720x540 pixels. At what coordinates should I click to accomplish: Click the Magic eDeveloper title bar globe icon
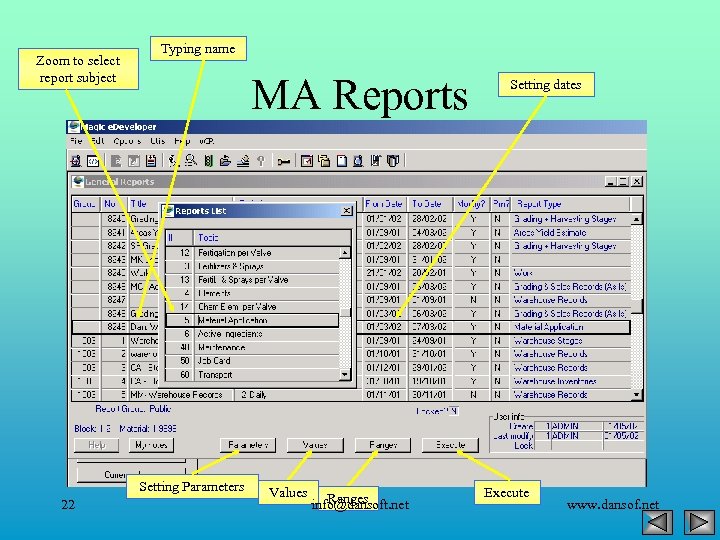(74, 127)
